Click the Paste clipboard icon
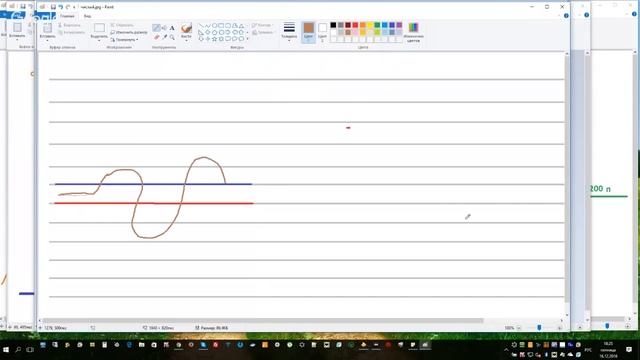The image size is (640, 360). (x=47, y=28)
